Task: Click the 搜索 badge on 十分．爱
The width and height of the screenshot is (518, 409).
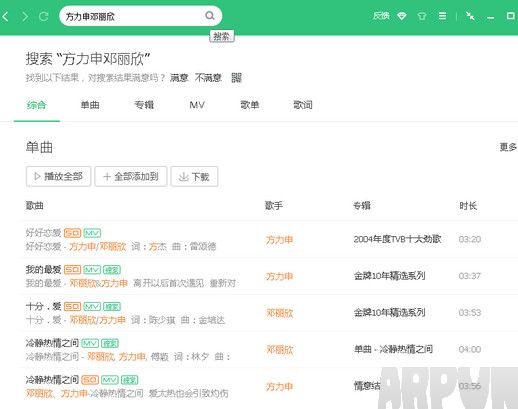Action: [112, 306]
